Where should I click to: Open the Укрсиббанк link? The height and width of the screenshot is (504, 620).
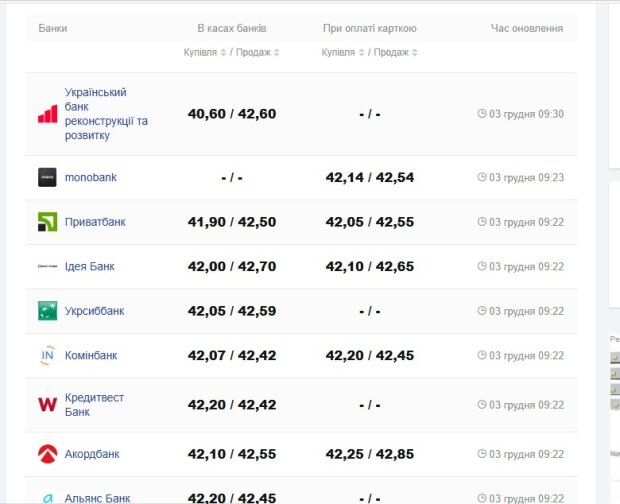click(94, 311)
